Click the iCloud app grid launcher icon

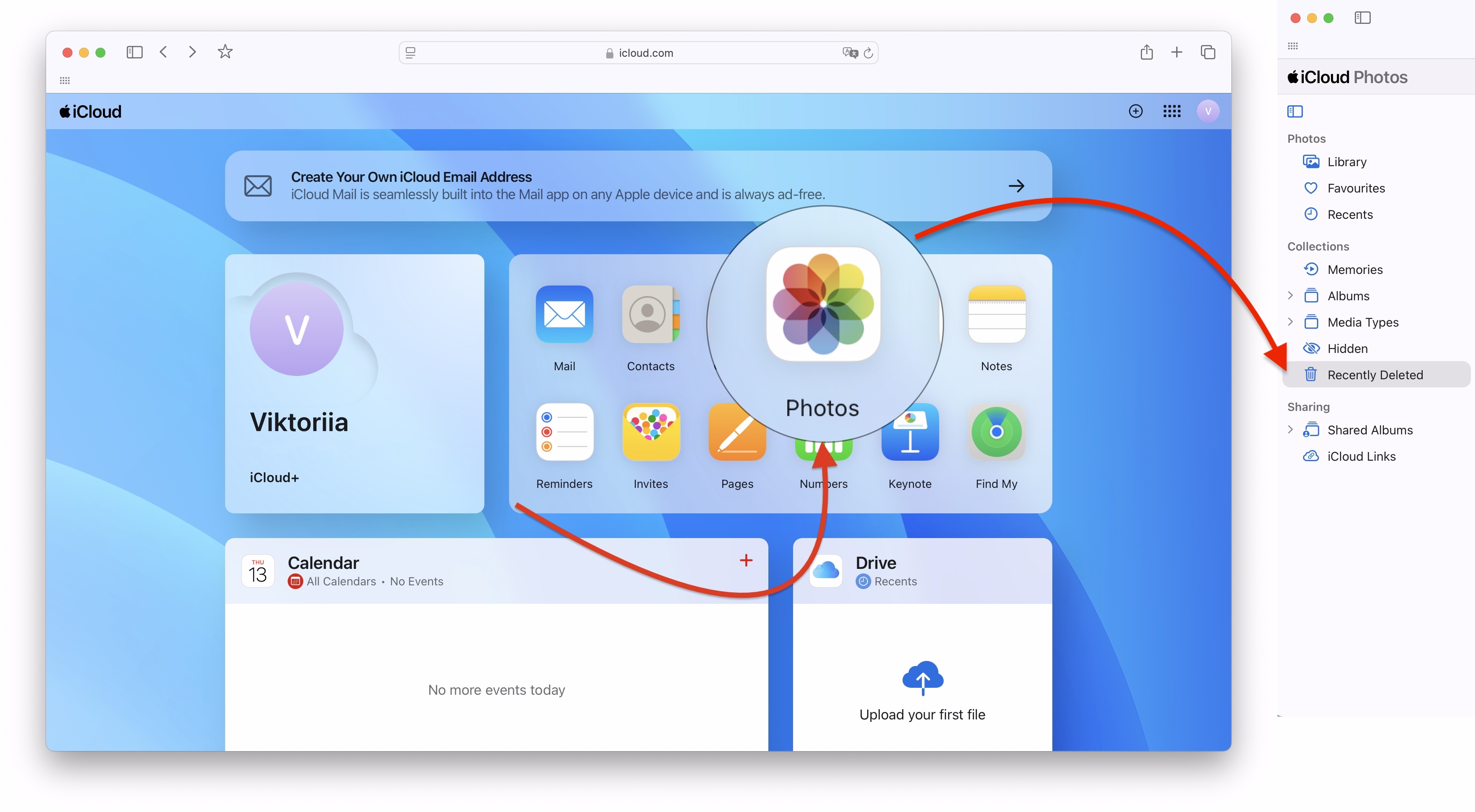(x=1173, y=111)
